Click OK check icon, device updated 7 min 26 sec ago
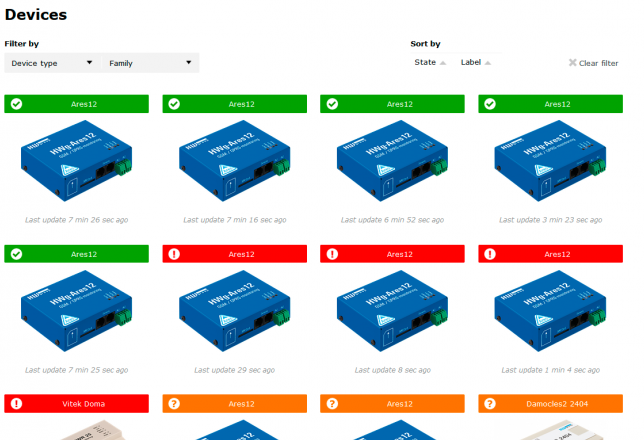The image size is (644, 440). point(16,104)
